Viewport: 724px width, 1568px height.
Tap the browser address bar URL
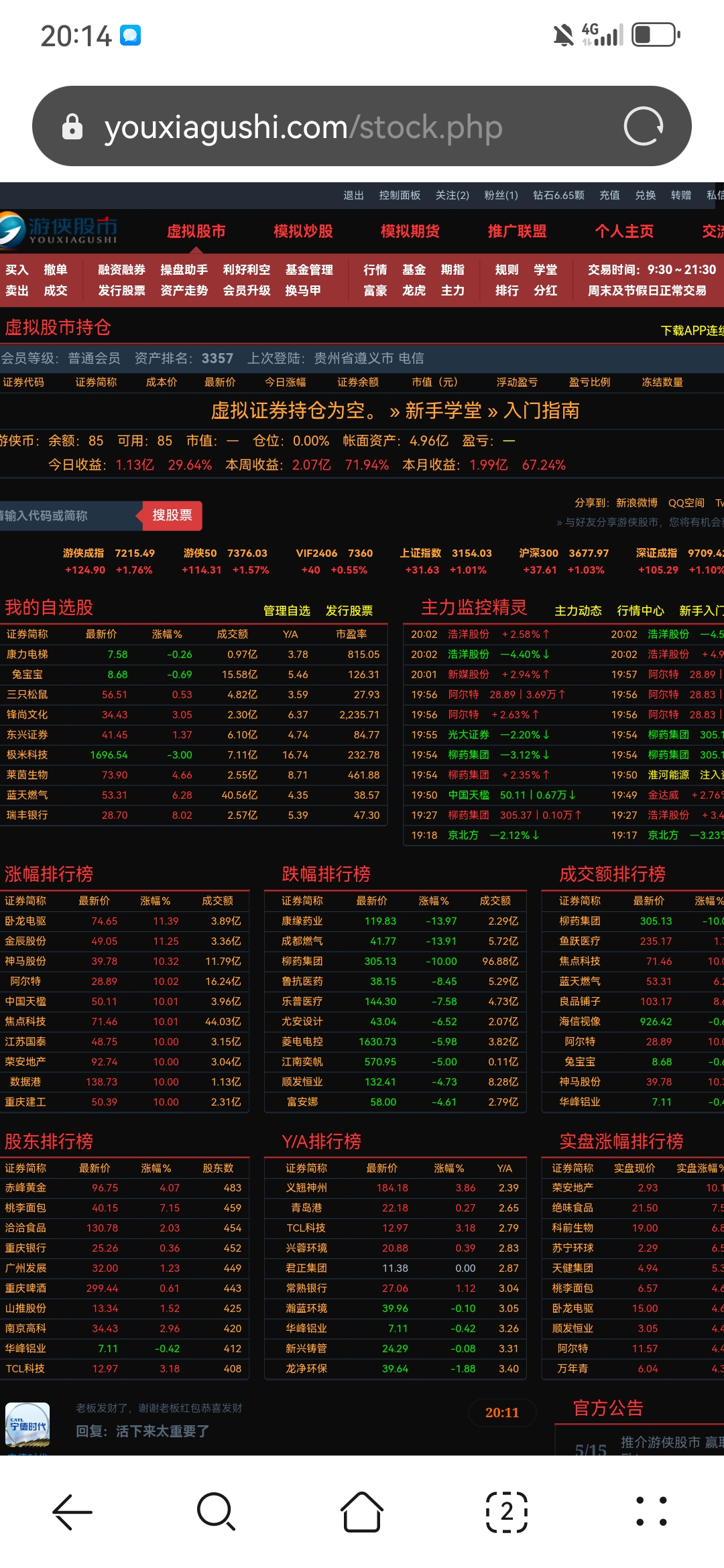coord(303,127)
